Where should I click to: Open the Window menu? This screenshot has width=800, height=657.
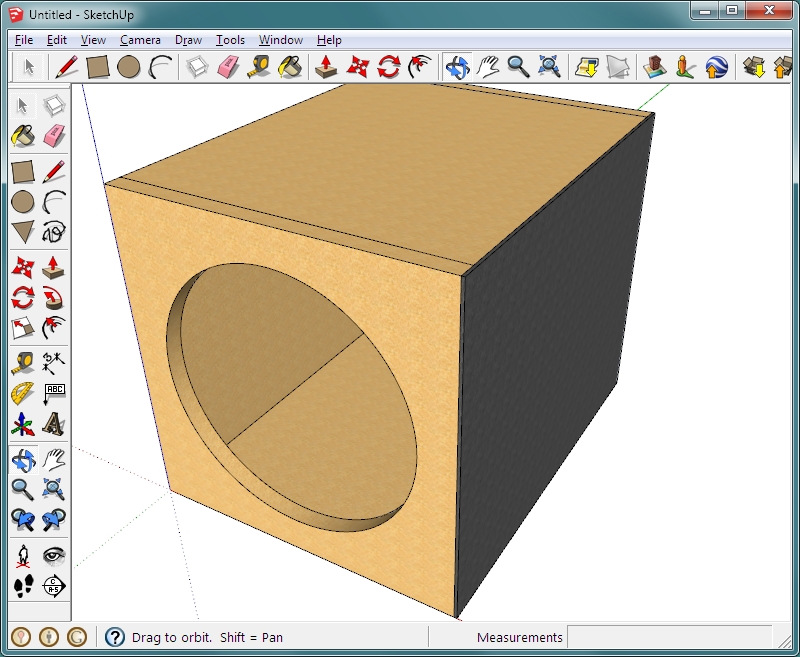pyautogui.click(x=281, y=40)
